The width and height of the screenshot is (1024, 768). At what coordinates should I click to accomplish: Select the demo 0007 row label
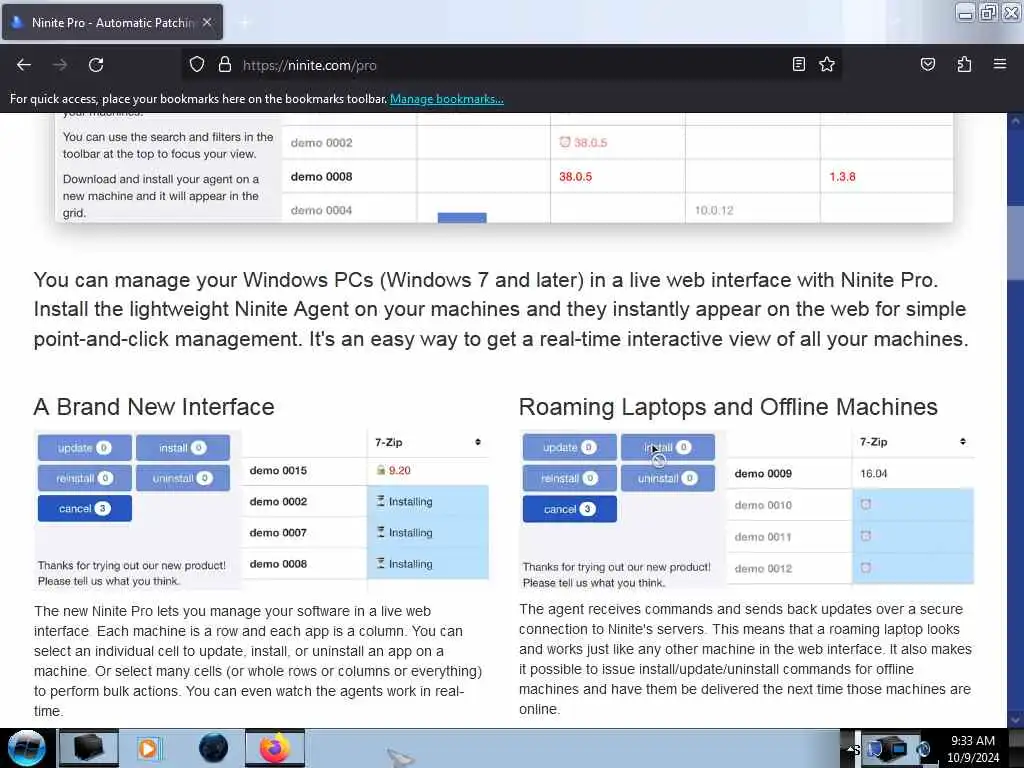pos(278,533)
